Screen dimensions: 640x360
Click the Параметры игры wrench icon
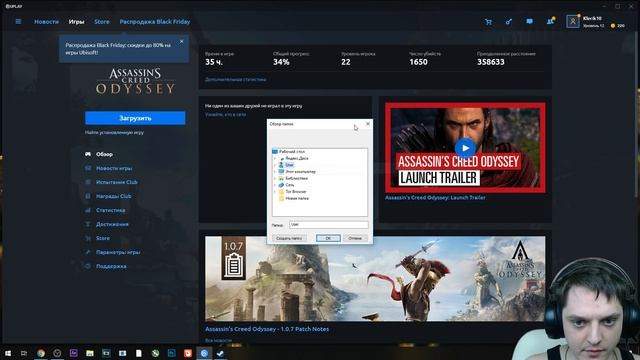tap(88, 252)
